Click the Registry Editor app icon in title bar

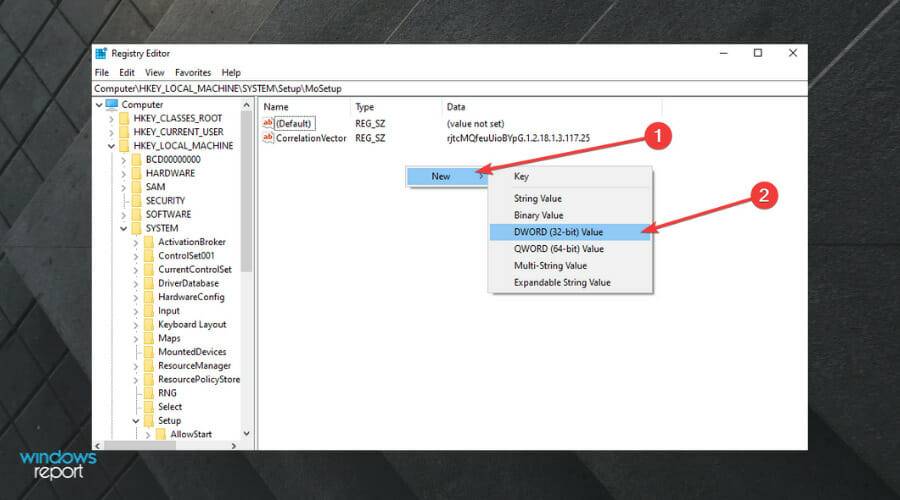[x=101, y=53]
